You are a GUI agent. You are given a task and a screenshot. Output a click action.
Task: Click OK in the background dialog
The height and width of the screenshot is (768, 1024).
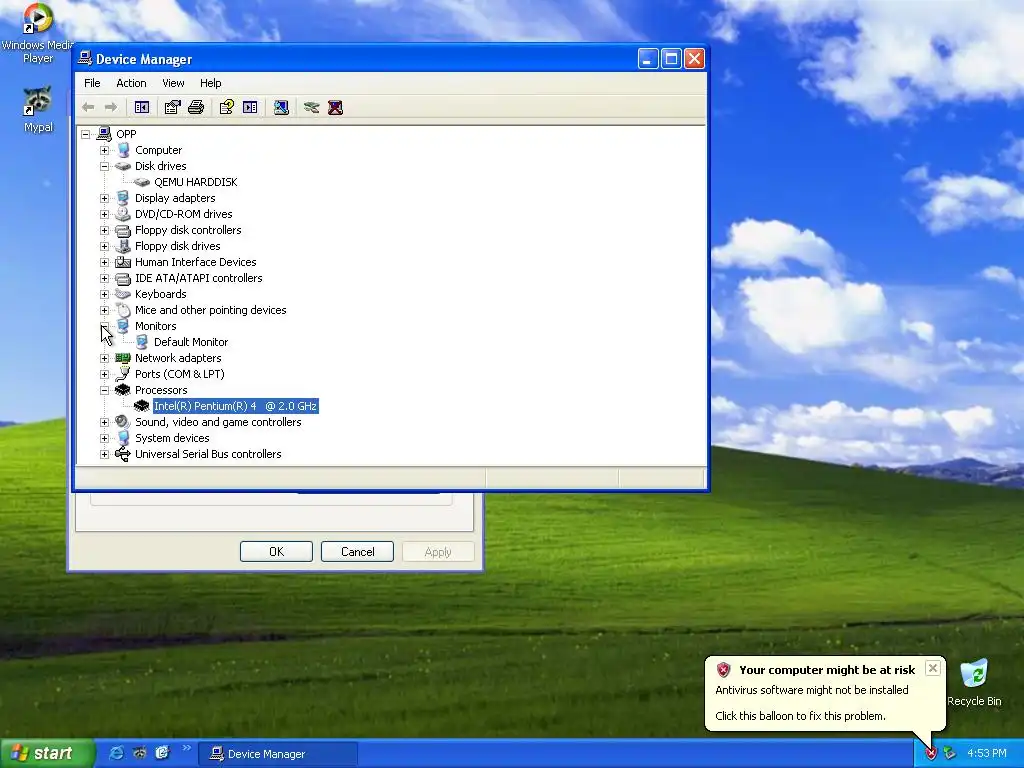(276, 551)
